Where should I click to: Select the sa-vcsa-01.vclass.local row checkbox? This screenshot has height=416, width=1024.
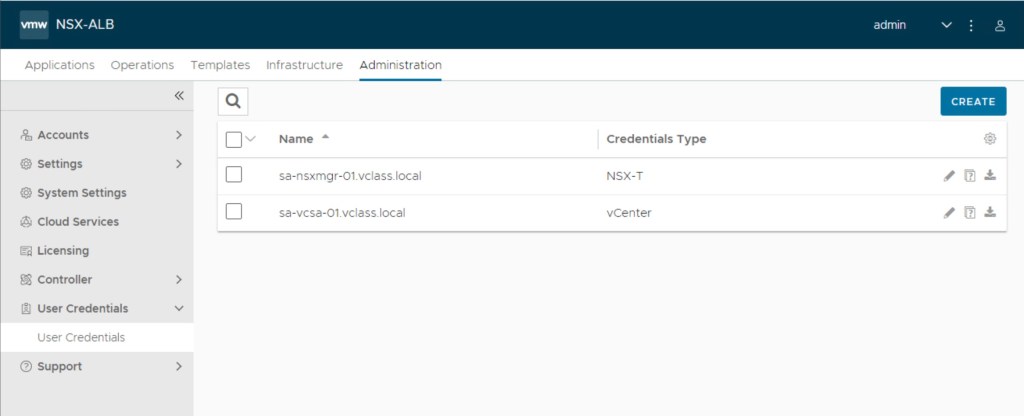234,212
